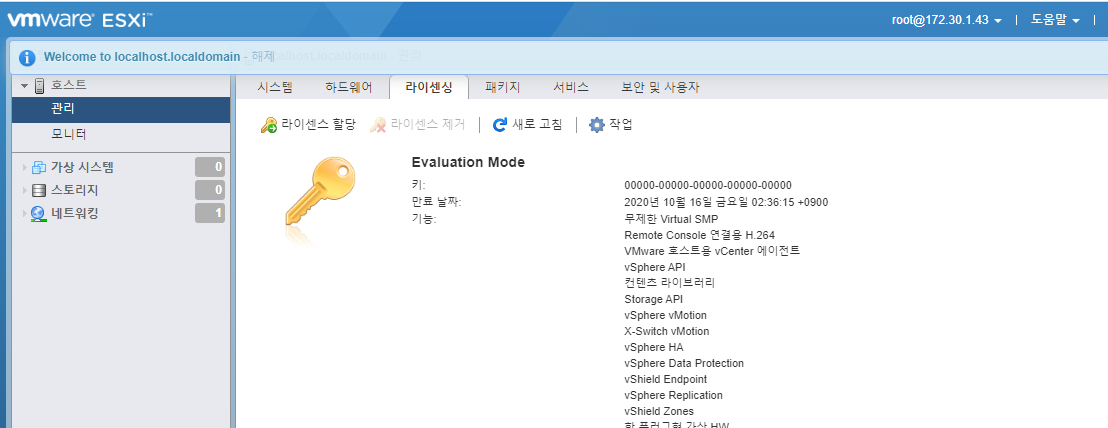Screen dimensions: 1108x428
Task: Click license key 00000-00000-00000-00000-00000
Action: tap(708, 186)
